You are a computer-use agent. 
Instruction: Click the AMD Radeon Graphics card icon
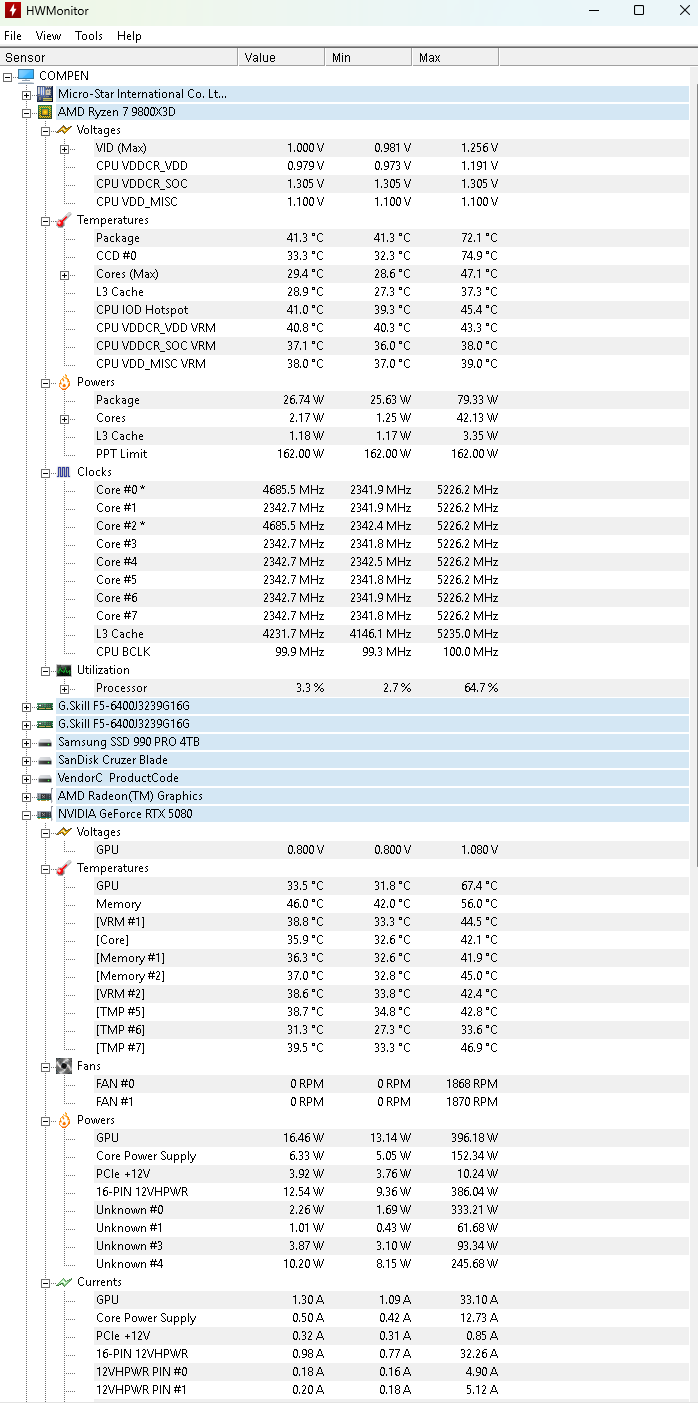[x=45, y=796]
